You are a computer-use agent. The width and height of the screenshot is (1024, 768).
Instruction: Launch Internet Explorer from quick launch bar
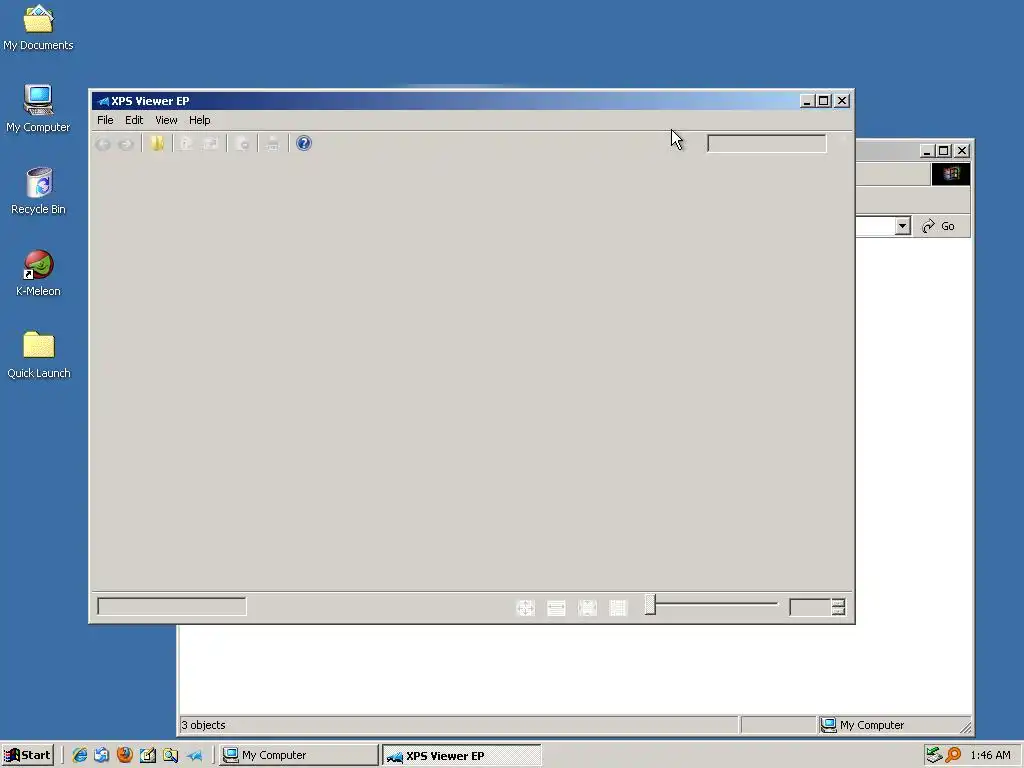[80, 755]
